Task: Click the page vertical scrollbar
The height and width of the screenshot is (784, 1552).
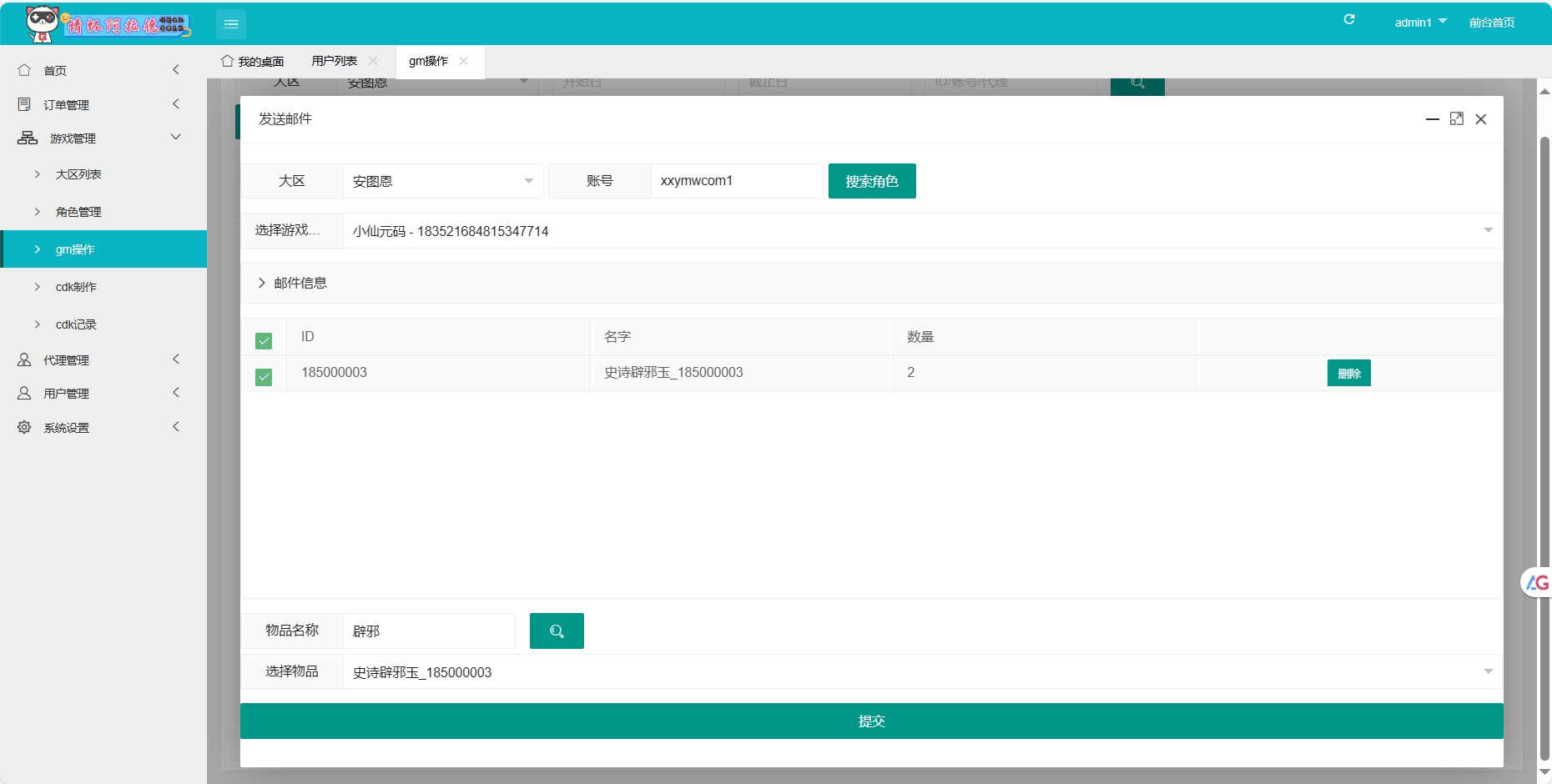Action: click(x=1544, y=450)
